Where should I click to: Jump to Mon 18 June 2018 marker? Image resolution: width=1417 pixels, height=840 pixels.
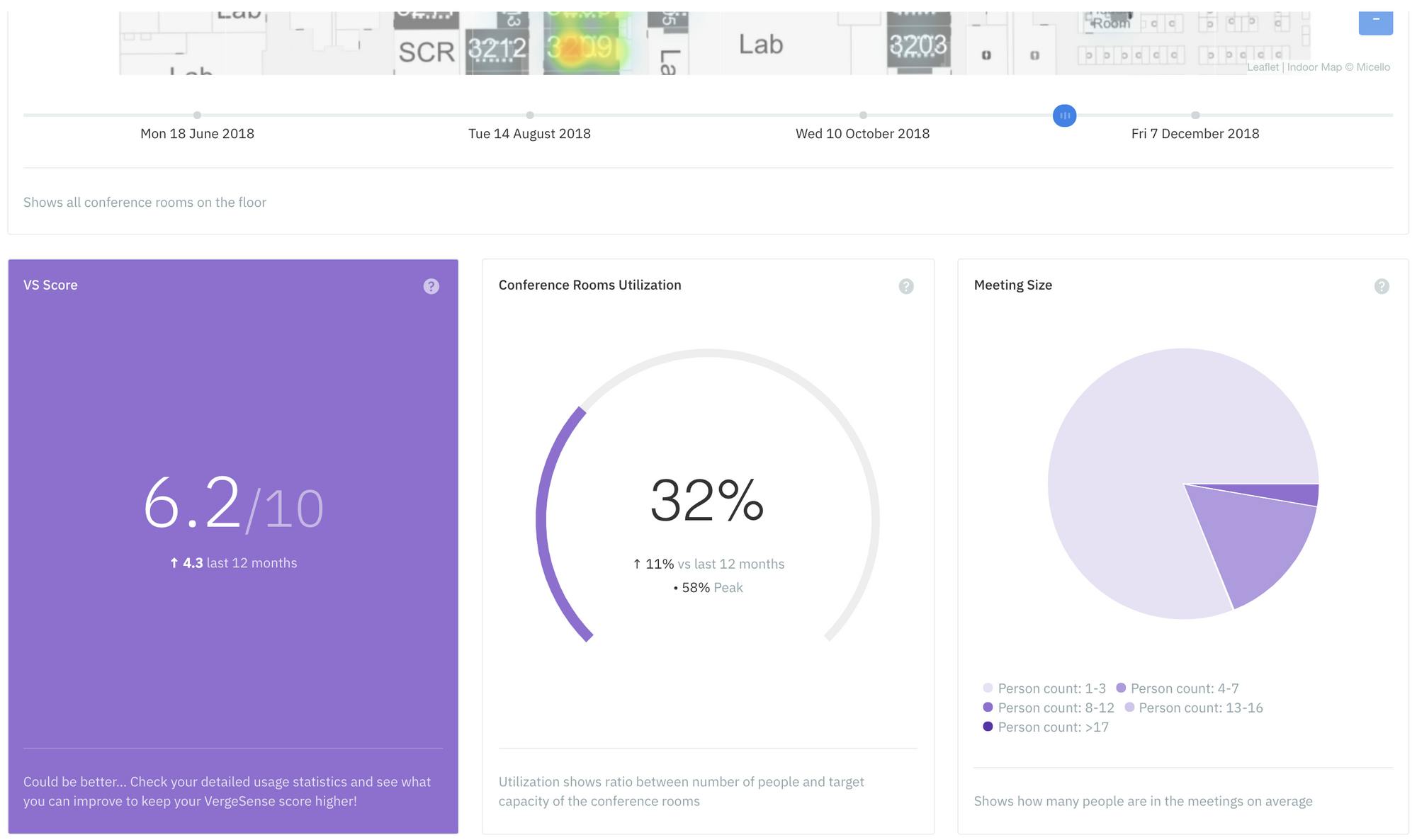(x=197, y=115)
